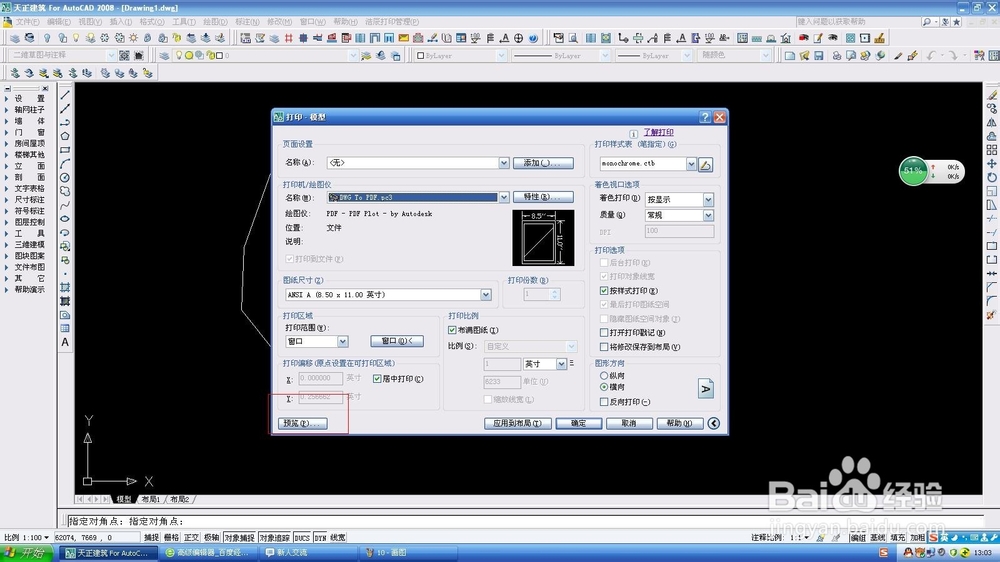Click the favorites star icon near help search

tap(957, 22)
